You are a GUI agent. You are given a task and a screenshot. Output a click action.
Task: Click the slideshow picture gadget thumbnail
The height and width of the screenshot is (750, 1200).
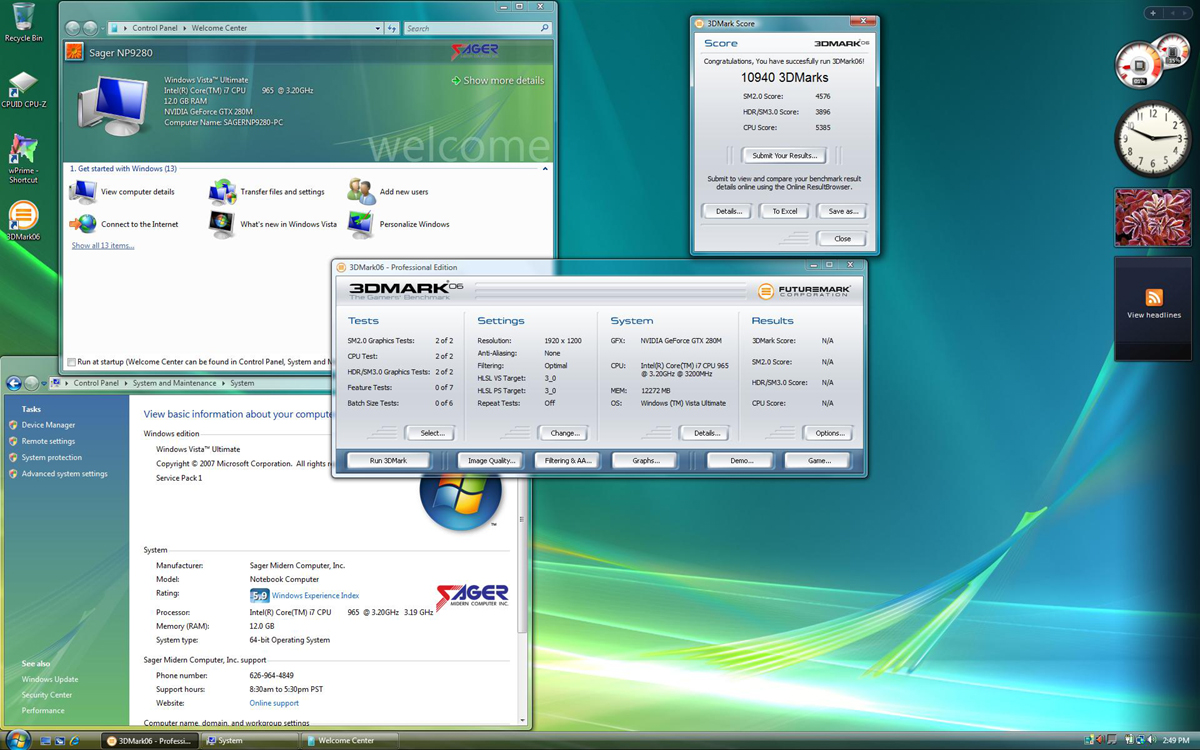1152,218
